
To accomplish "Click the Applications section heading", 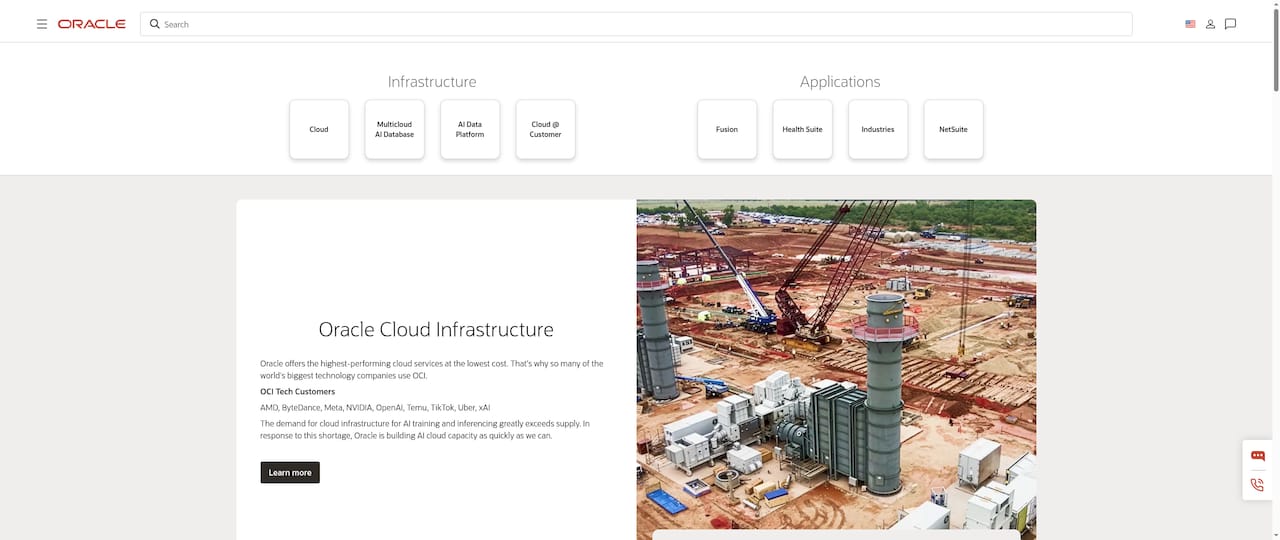I will (840, 82).
